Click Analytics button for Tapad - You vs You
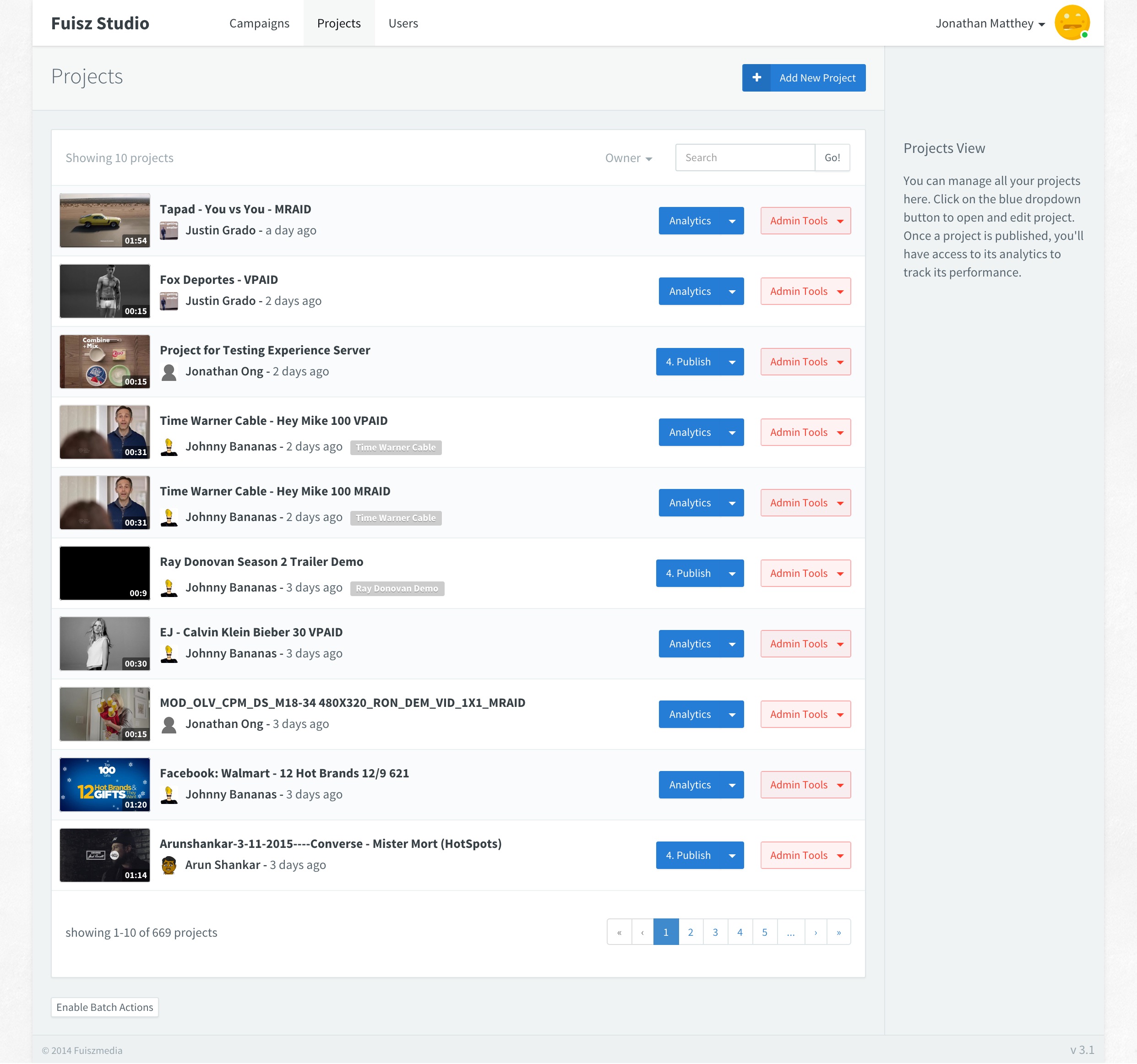 pyautogui.click(x=690, y=221)
